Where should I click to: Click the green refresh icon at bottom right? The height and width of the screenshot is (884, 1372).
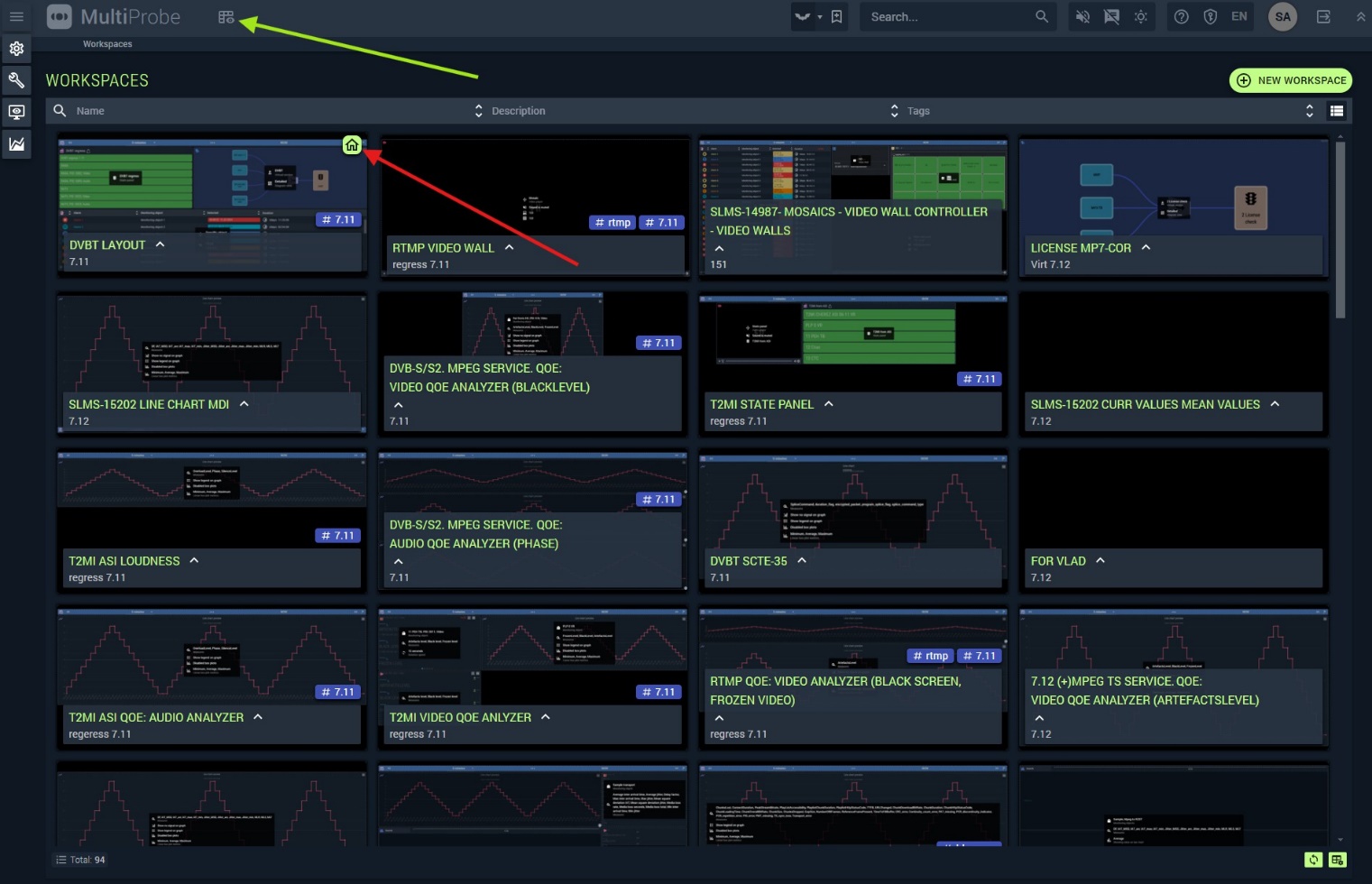click(1313, 860)
